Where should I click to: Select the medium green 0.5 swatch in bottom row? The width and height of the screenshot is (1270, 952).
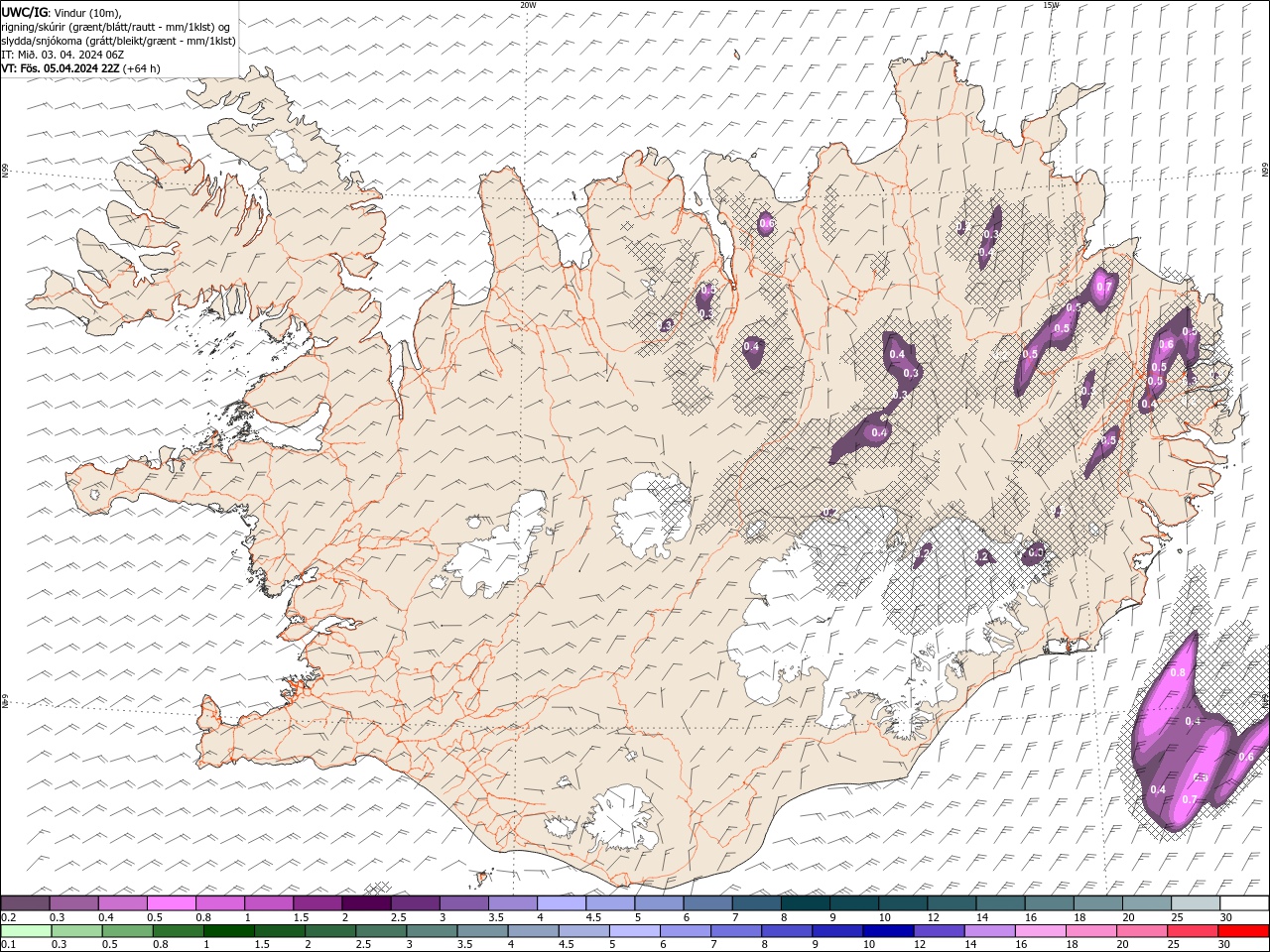pos(127,931)
